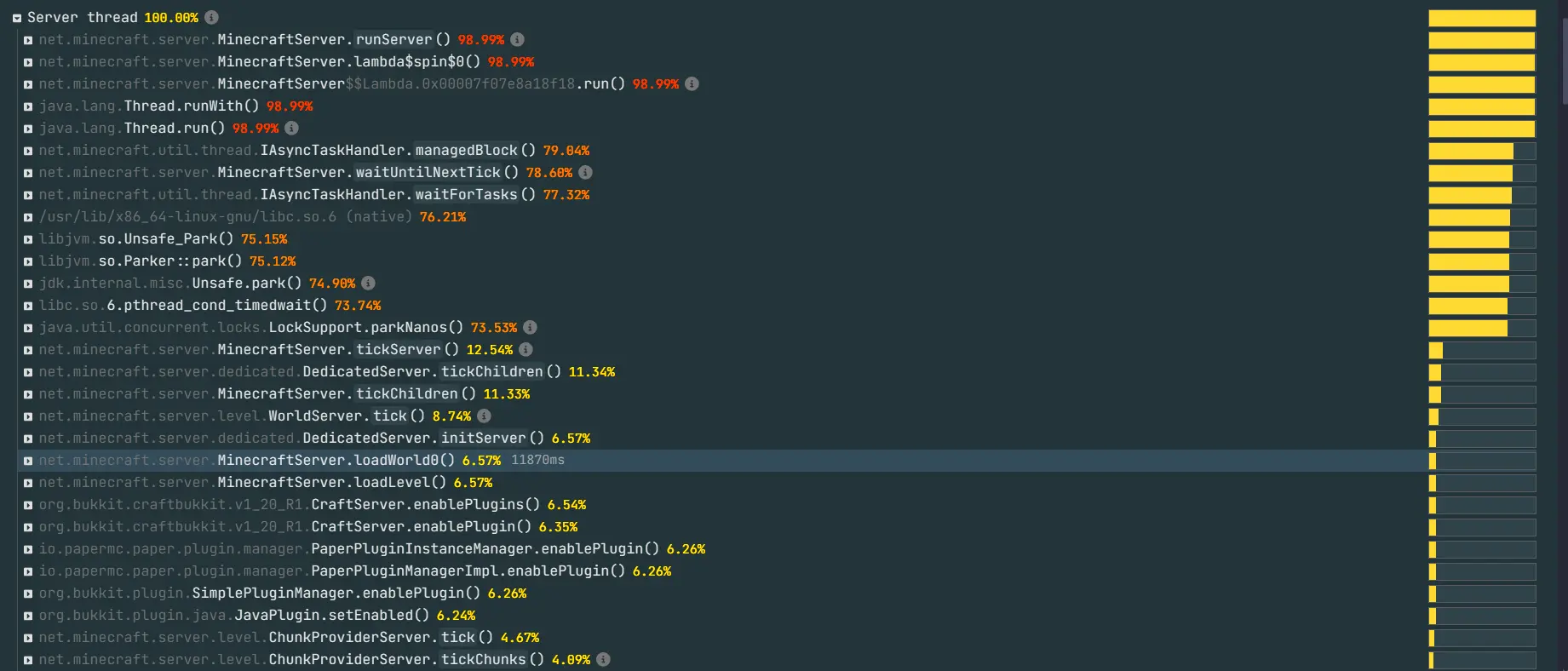Expand the libc.so.6 (native) 76.21% row
Image resolution: width=1568 pixels, height=671 pixels.
[28, 217]
